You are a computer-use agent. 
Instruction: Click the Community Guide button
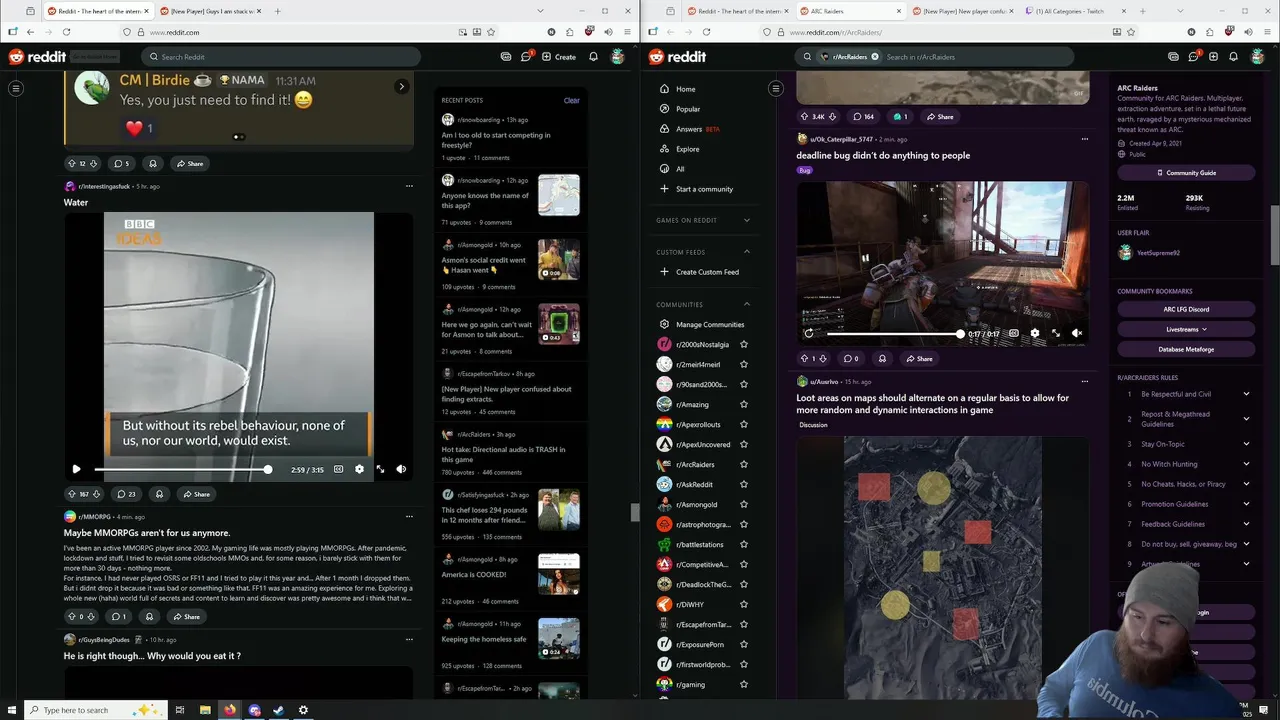(1186, 173)
